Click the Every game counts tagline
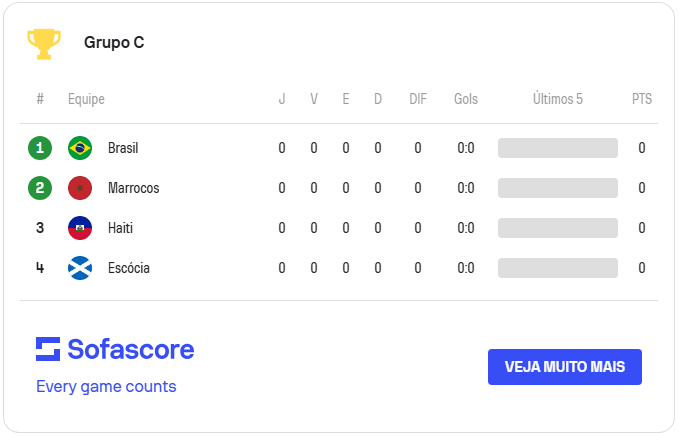Image resolution: width=678 pixels, height=437 pixels. coord(106,386)
